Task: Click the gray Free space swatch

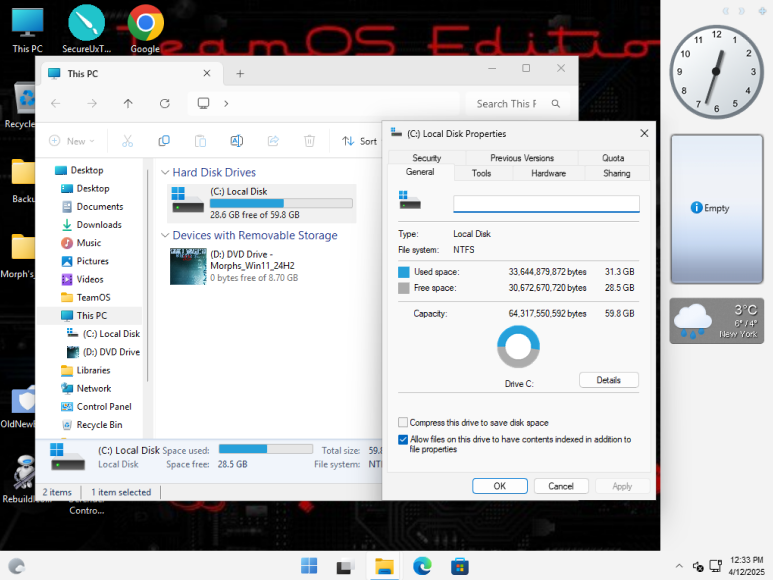Action: (x=404, y=288)
